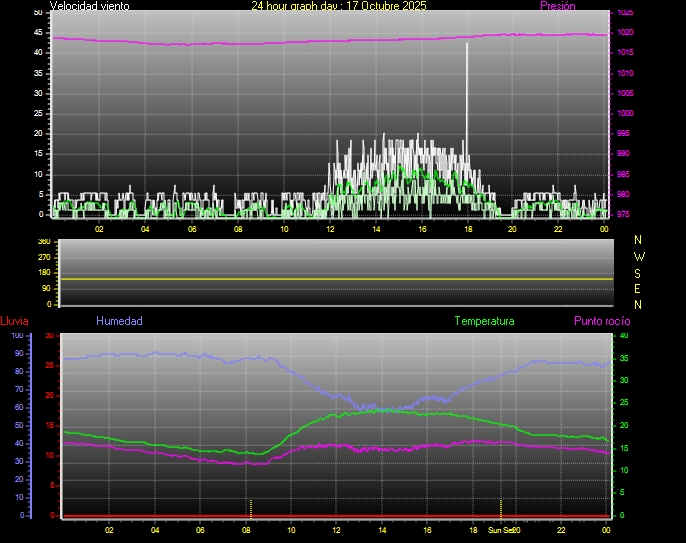The width and height of the screenshot is (686, 543).
Task: Click the 'S' compass direction letter
Action: pos(639,272)
